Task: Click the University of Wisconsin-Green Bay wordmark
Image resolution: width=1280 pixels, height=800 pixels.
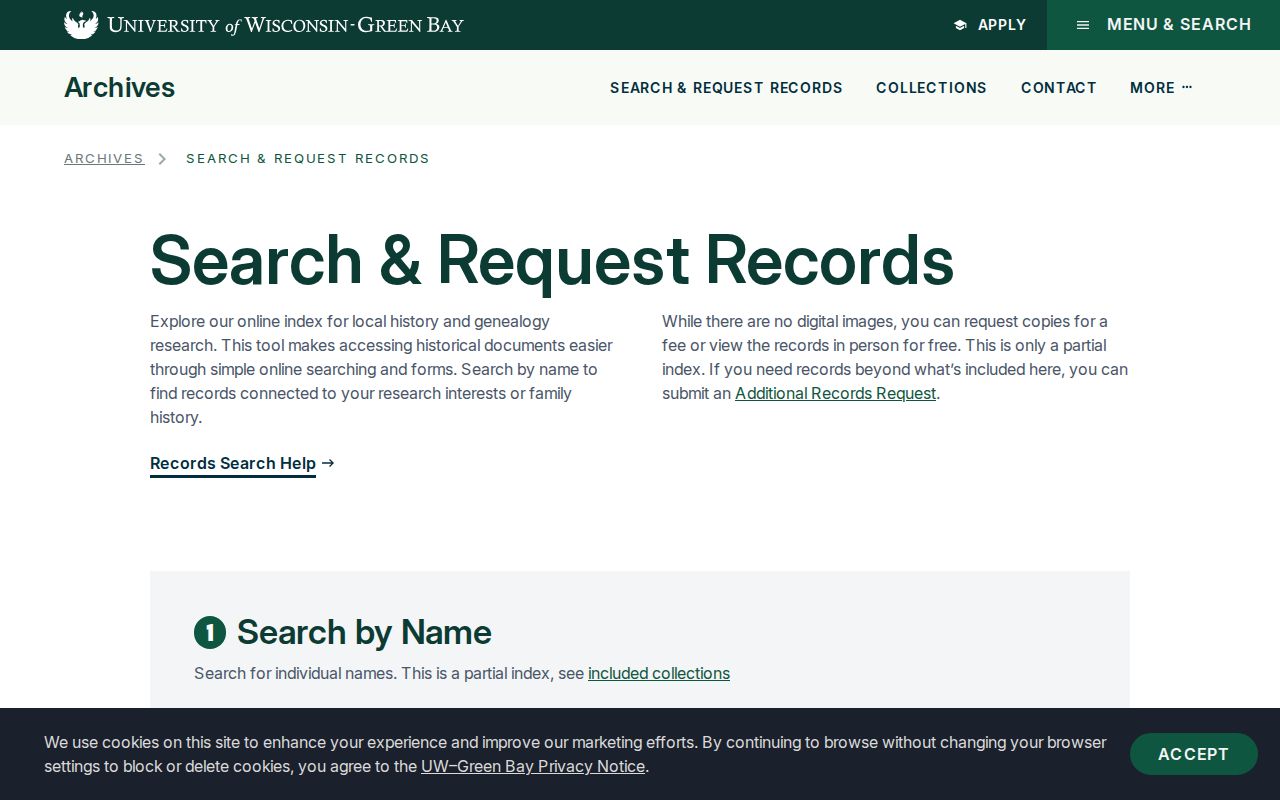Action: [286, 25]
